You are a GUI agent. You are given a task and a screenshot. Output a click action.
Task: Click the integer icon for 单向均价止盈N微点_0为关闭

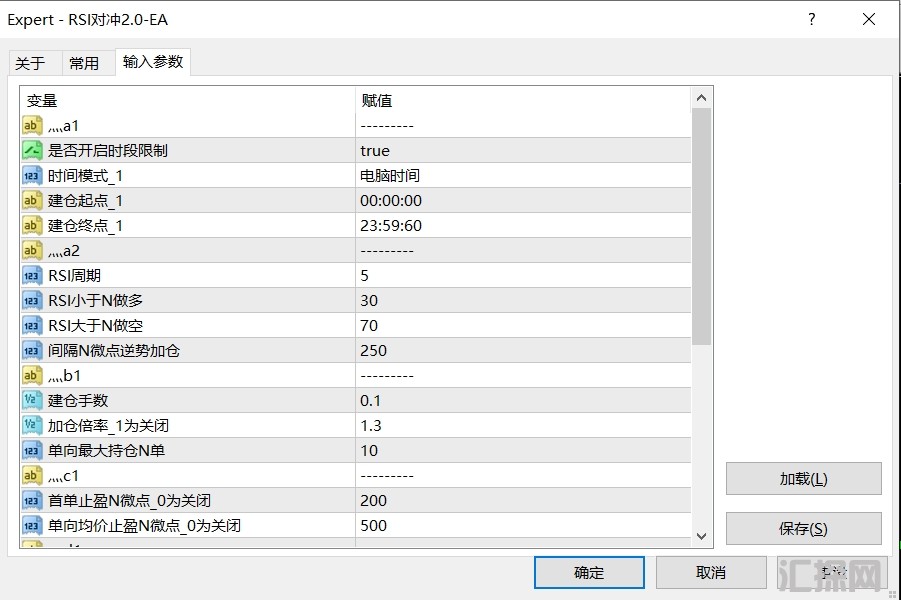32,525
